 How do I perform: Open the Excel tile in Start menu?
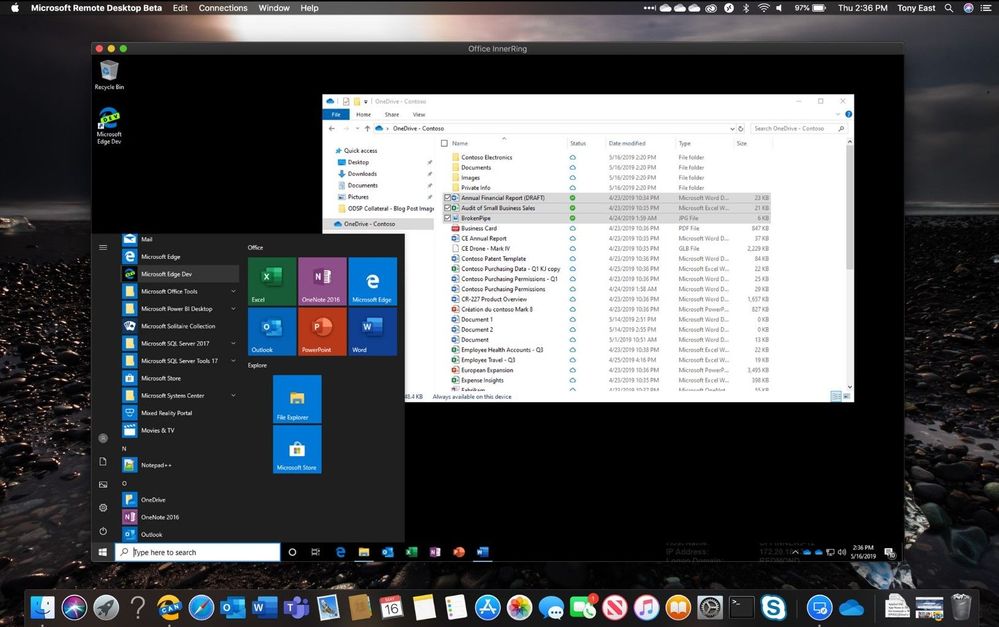[x=271, y=281]
